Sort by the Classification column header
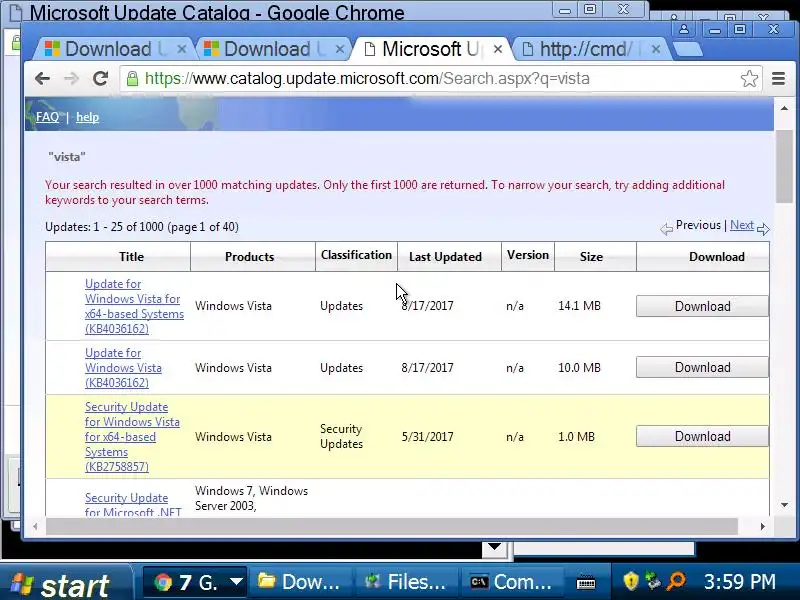The width and height of the screenshot is (800, 600). point(356,255)
